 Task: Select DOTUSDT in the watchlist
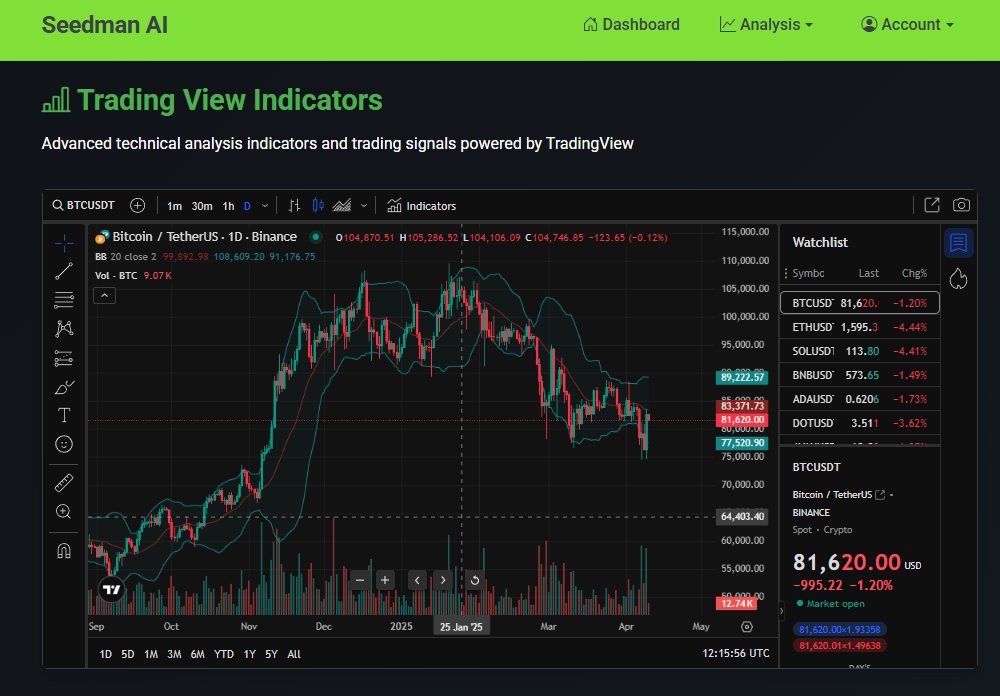click(860, 423)
